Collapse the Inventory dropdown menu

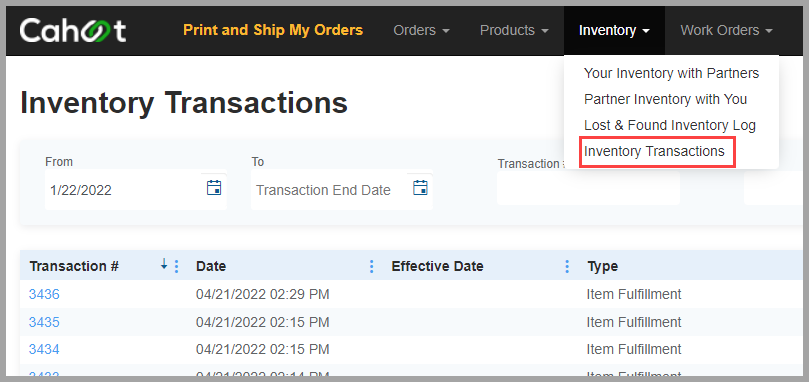click(614, 30)
